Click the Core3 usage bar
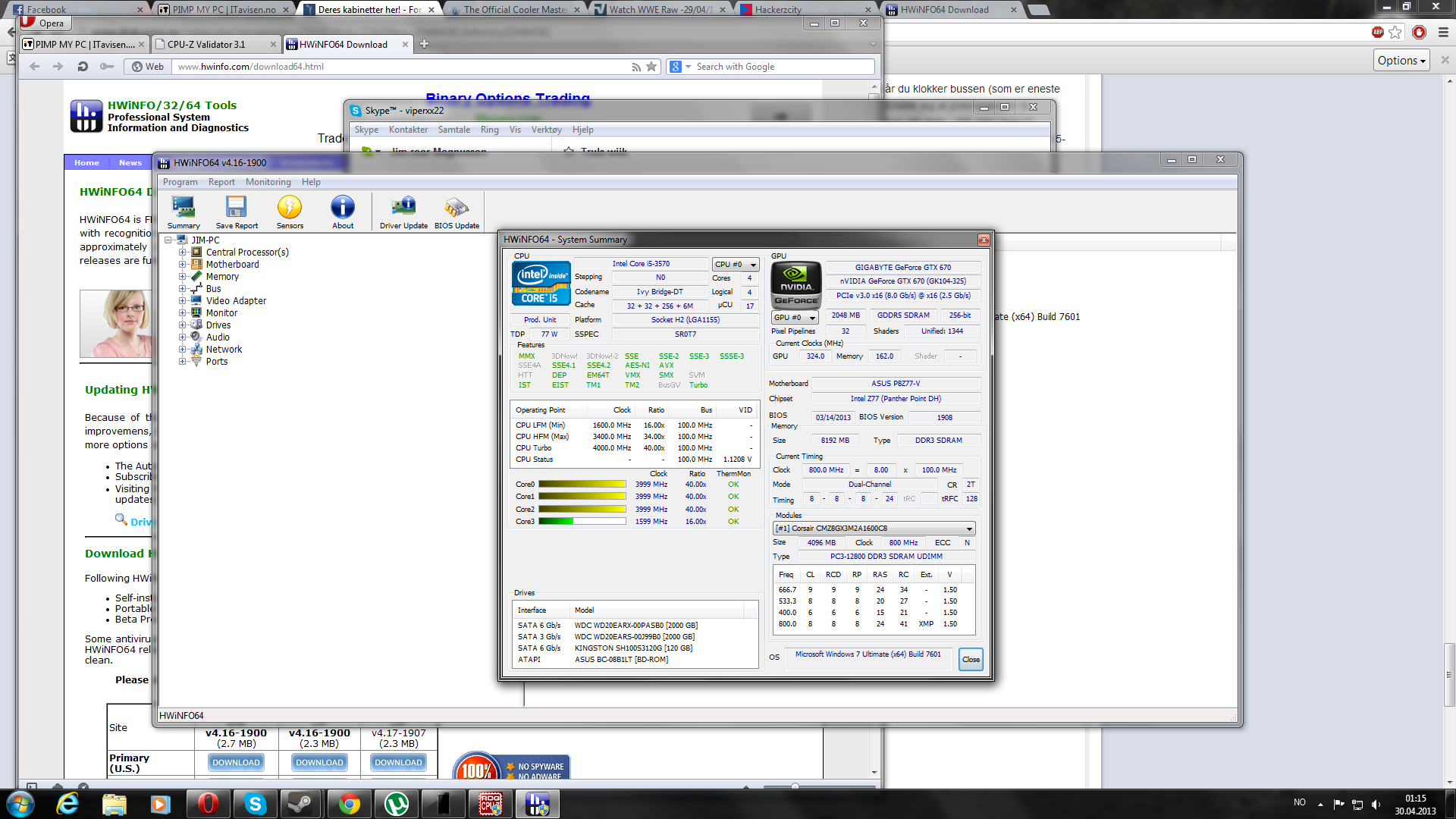 click(x=582, y=522)
